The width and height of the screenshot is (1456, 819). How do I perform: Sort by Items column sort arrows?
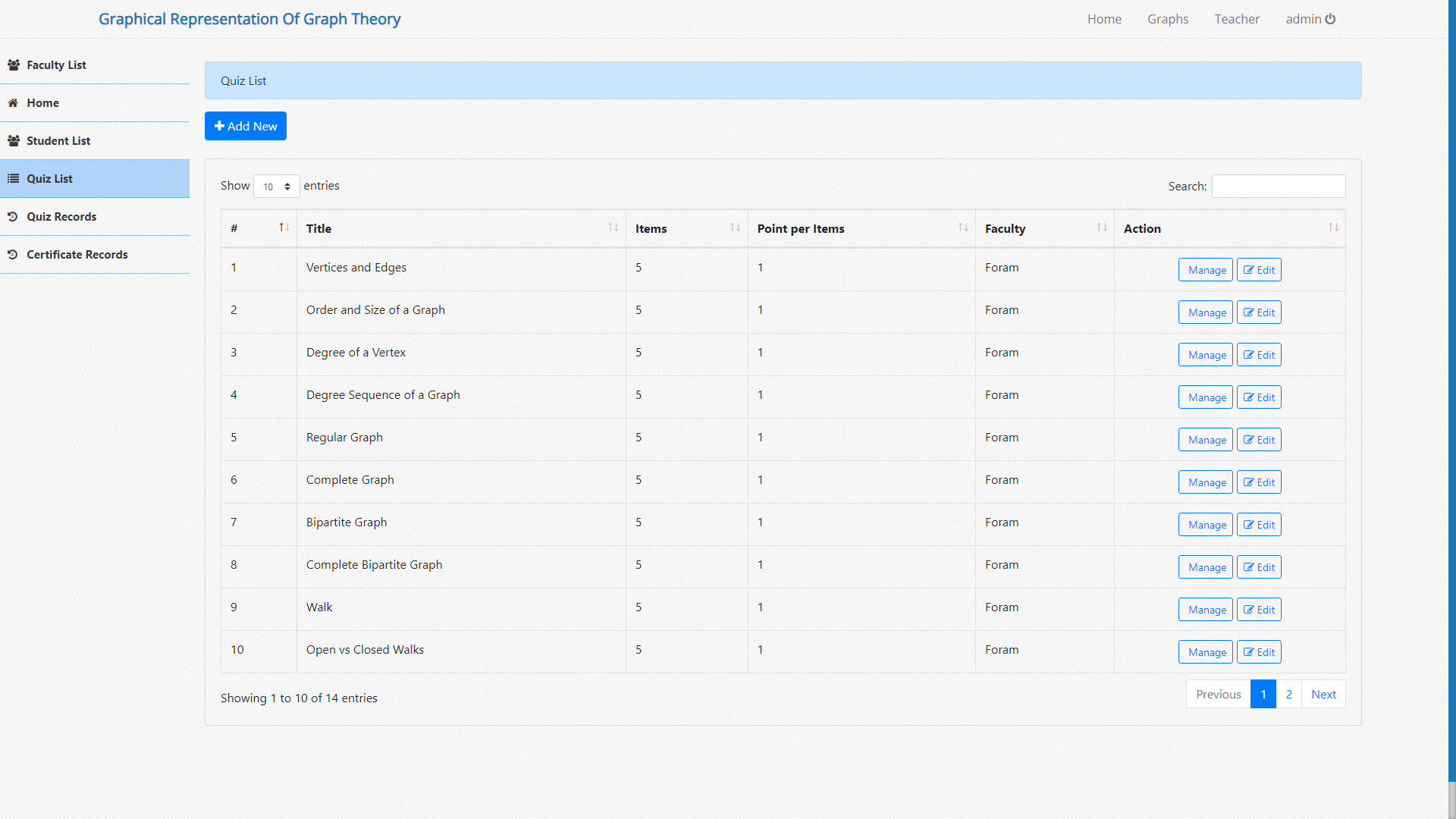pos(735,227)
